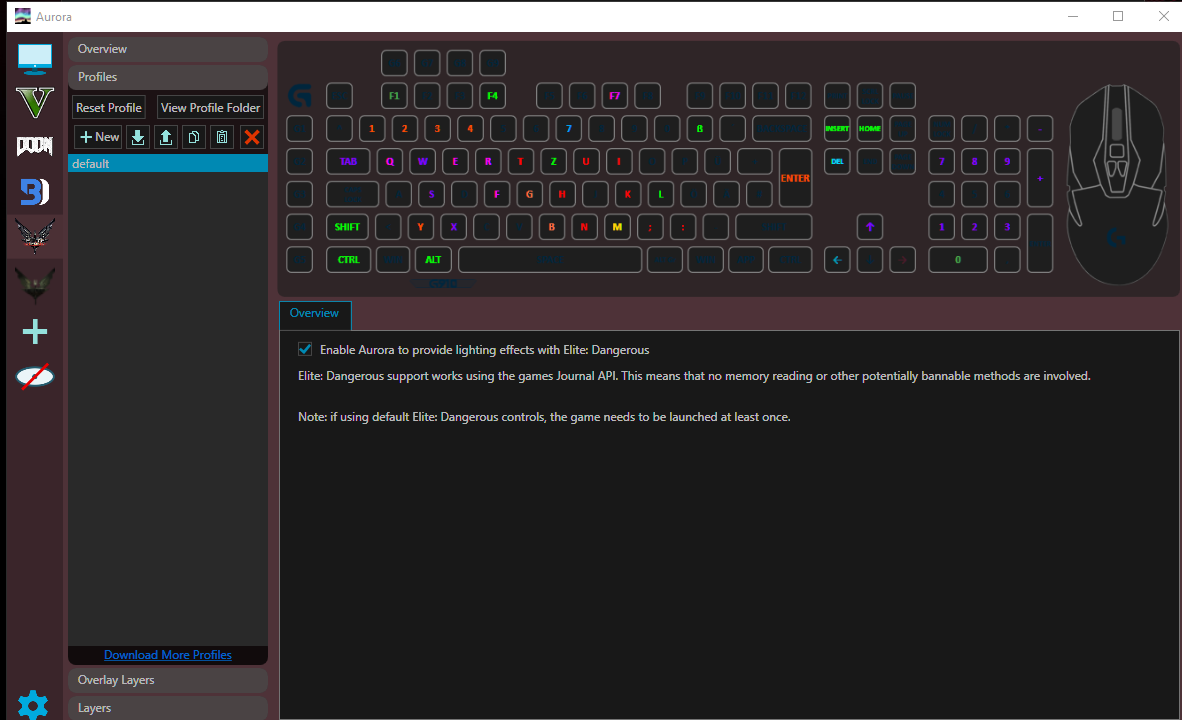Open Aurora settings gear icon
This screenshot has height=720, width=1182.
pyautogui.click(x=33, y=705)
